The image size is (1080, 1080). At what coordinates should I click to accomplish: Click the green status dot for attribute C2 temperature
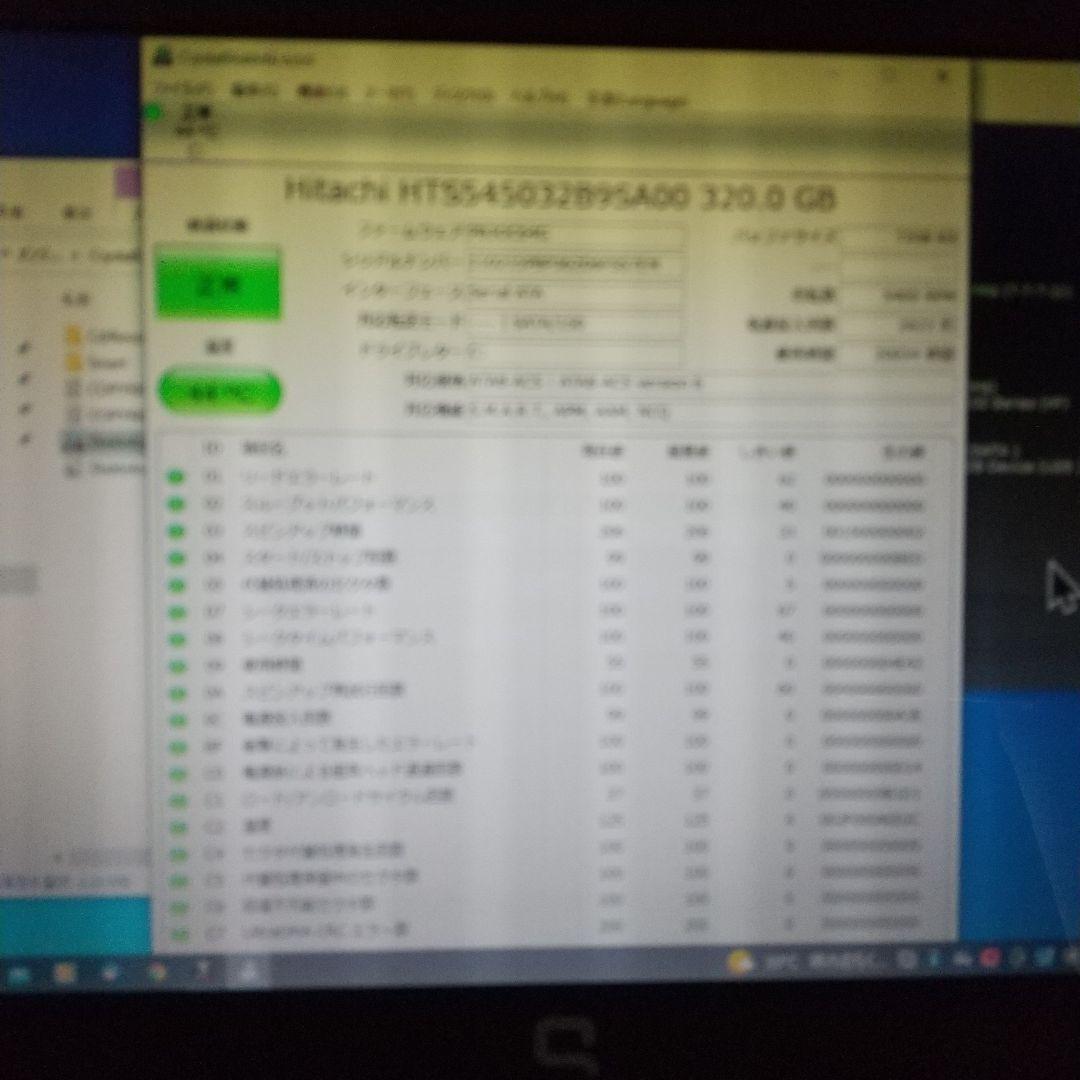[179, 827]
